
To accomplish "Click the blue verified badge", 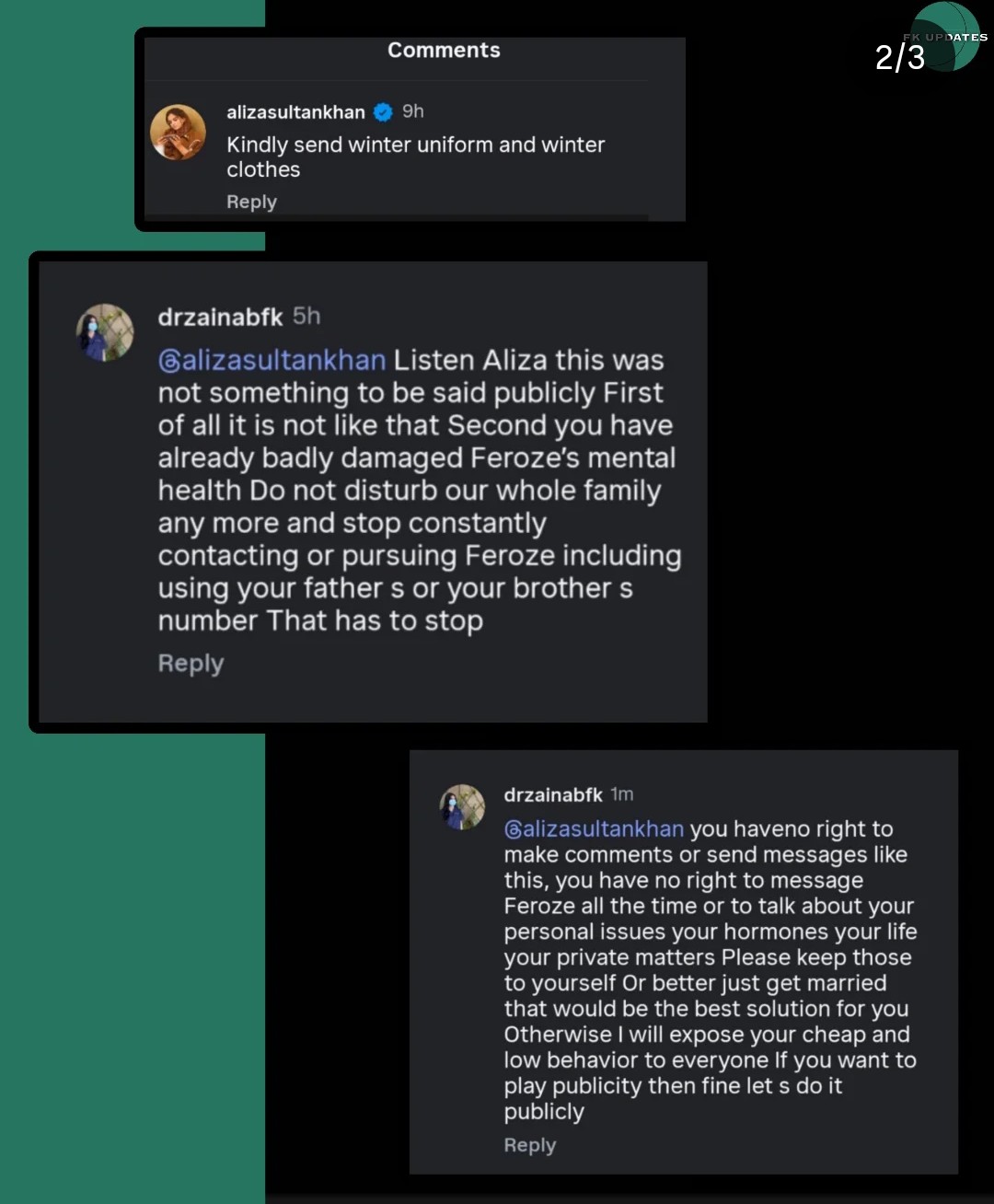I will tap(384, 112).
